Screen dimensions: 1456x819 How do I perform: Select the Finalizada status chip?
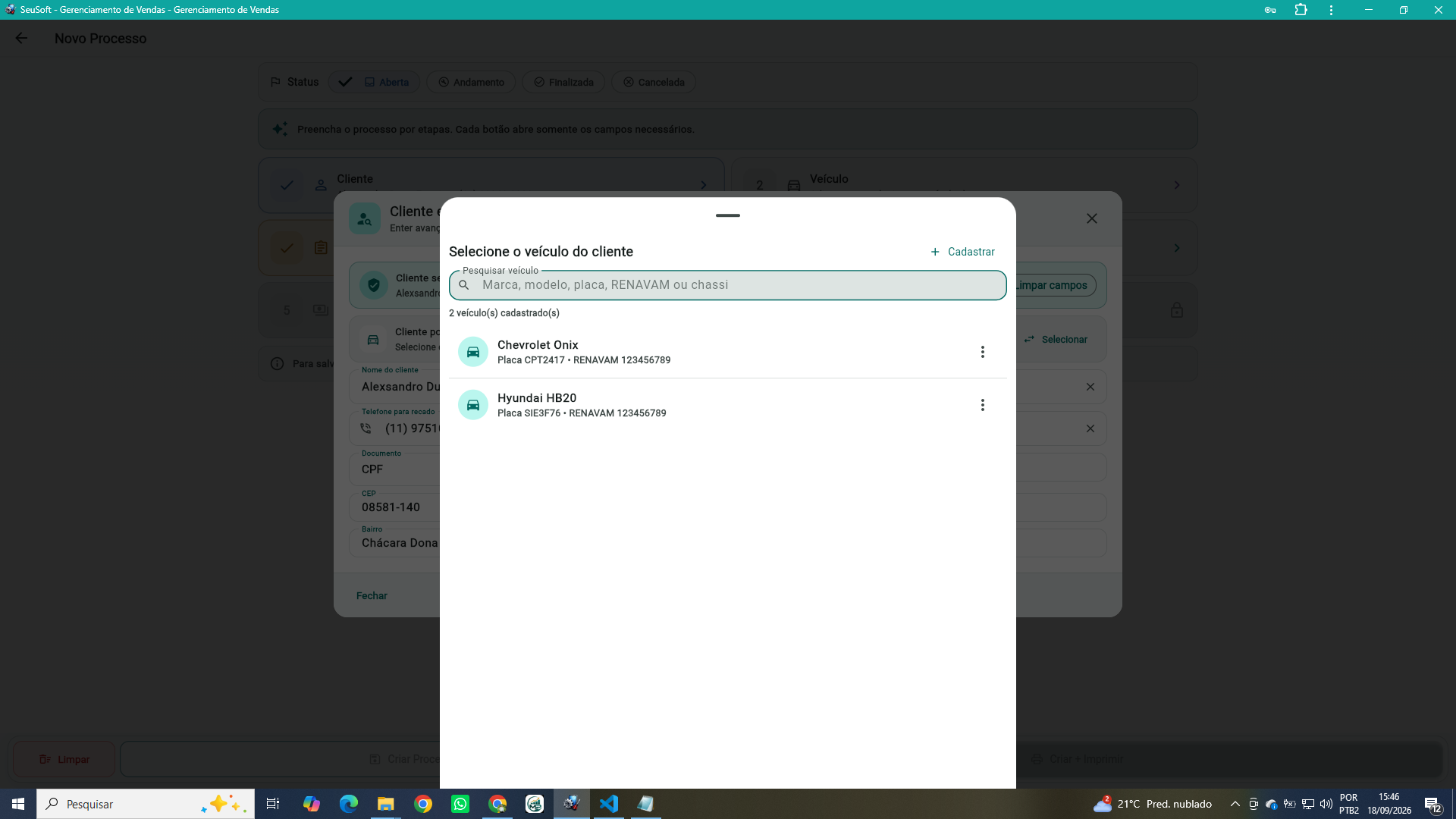[563, 82]
